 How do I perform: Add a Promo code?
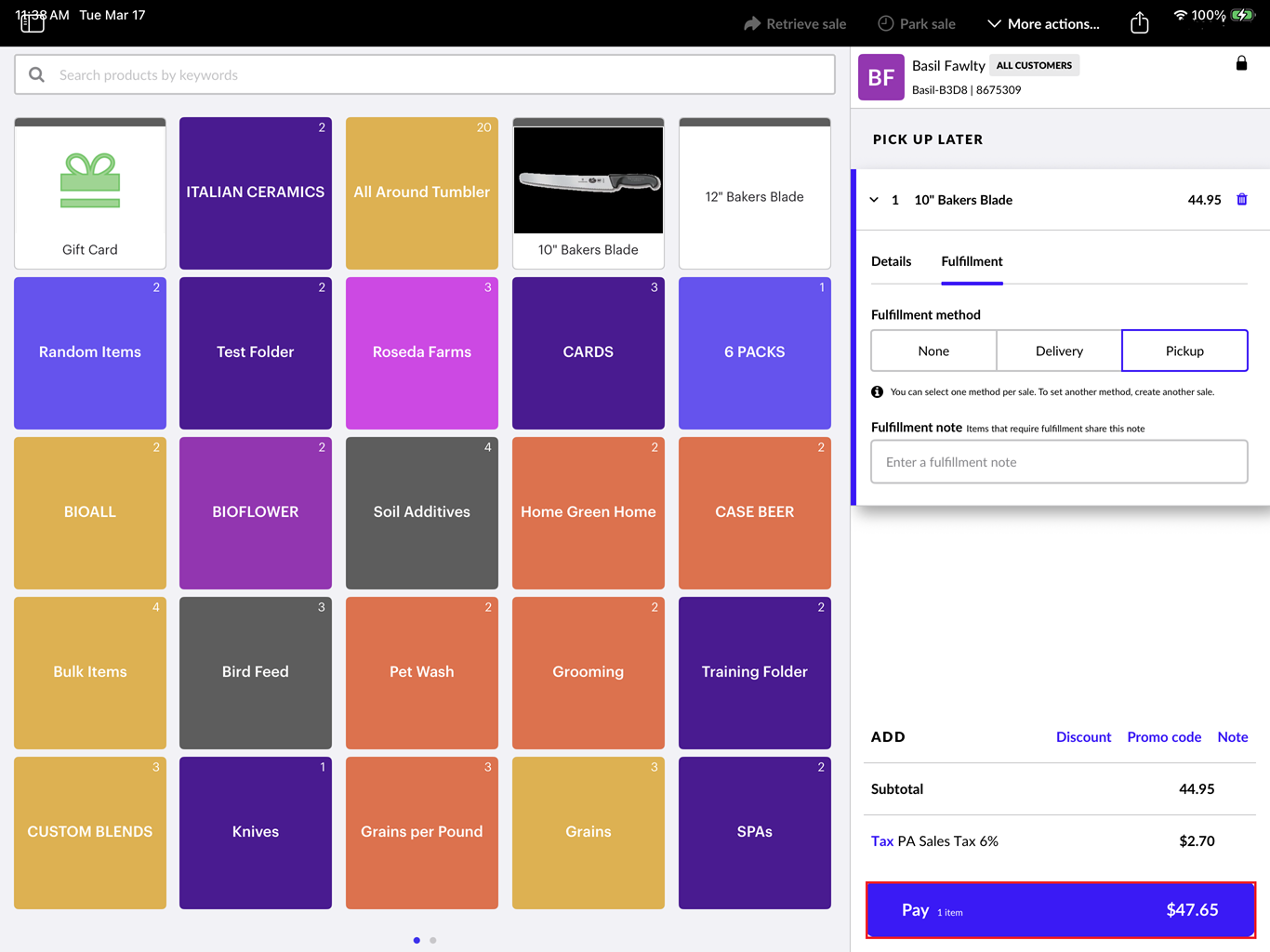point(1164,737)
